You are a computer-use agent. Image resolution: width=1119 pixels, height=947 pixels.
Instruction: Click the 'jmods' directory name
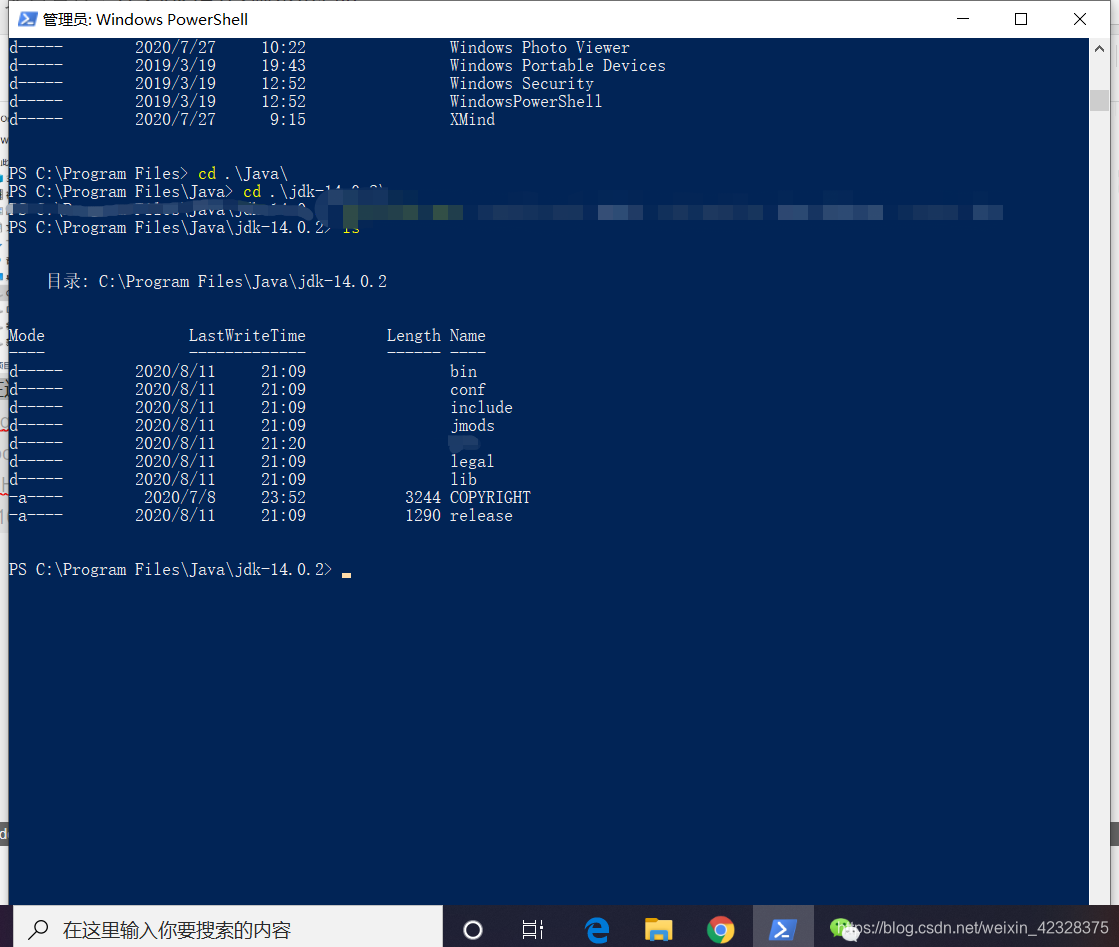pos(472,426)
